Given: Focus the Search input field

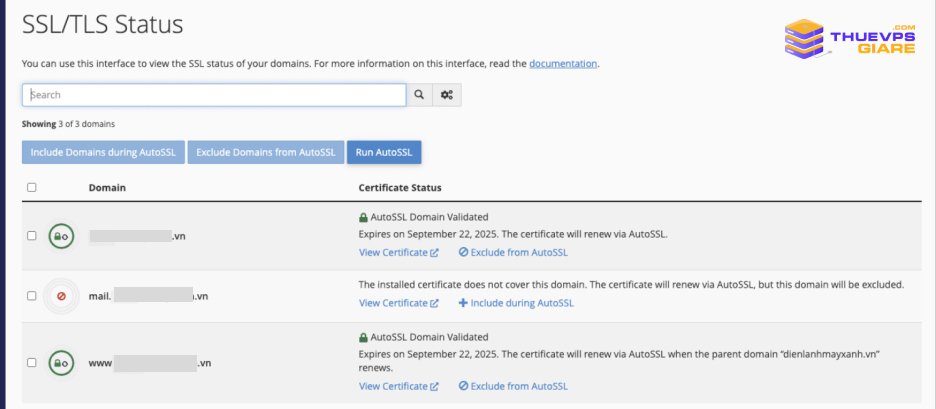Looking at the screenshot, I should (214, 95).
